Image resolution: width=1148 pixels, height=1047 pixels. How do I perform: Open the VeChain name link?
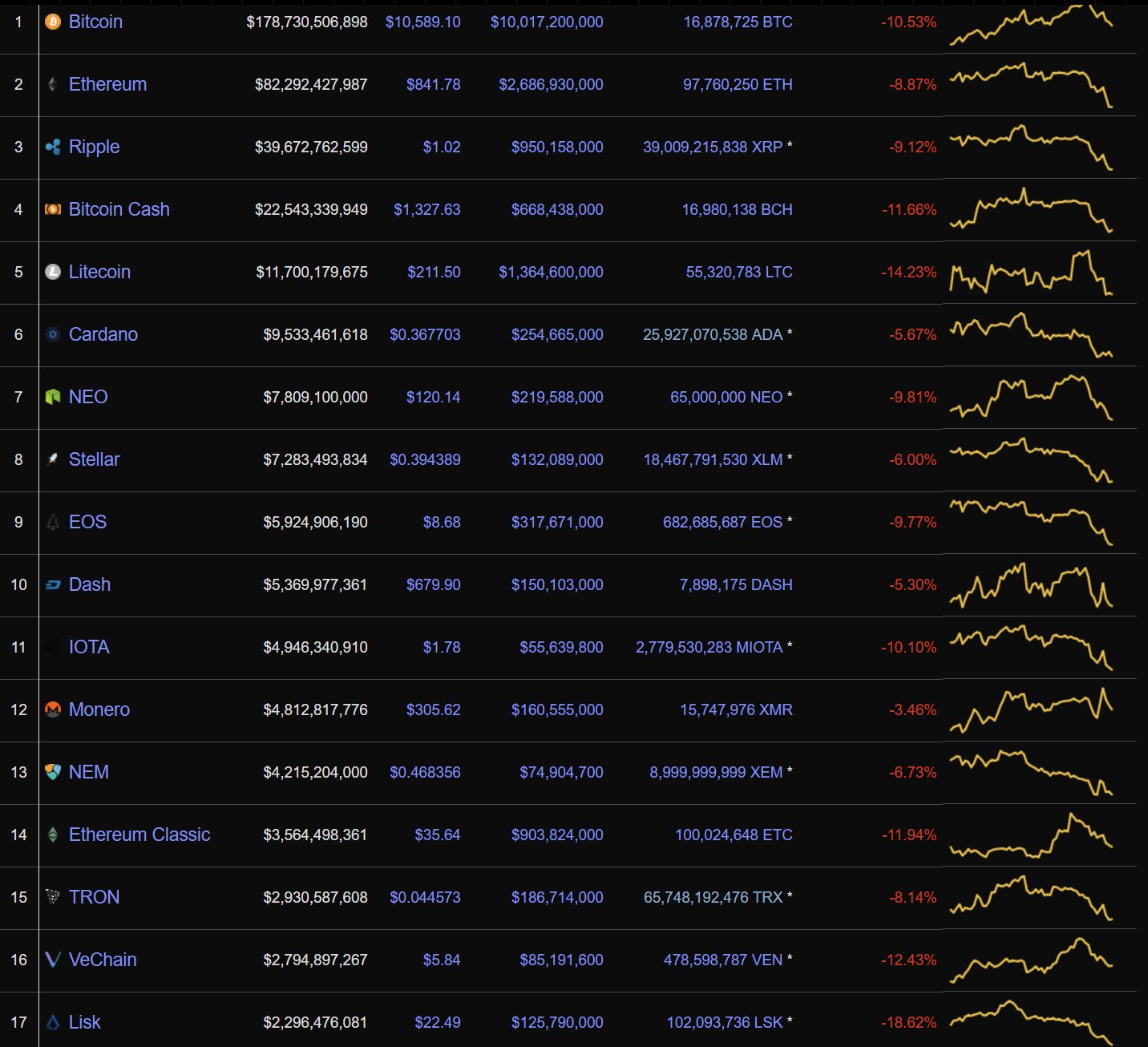103,960
